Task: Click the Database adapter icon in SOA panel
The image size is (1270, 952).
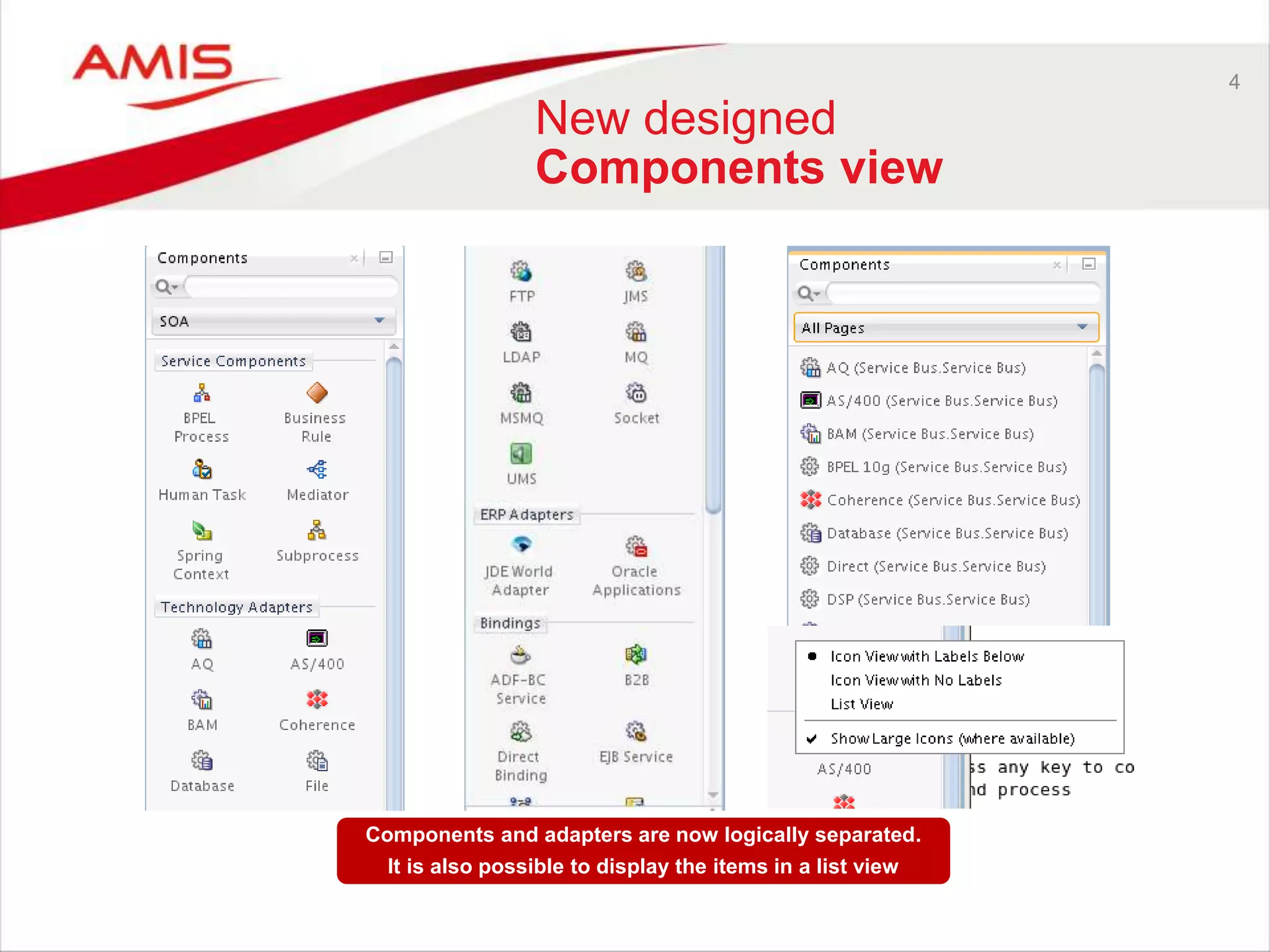Action: tap(202, 760)
